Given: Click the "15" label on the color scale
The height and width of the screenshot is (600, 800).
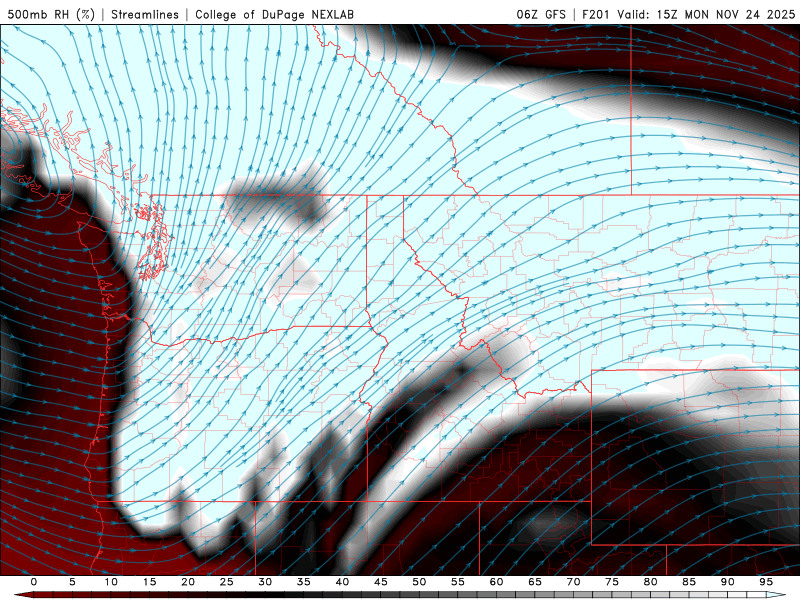Looking at the screenshot, I should tap(149, 582).
